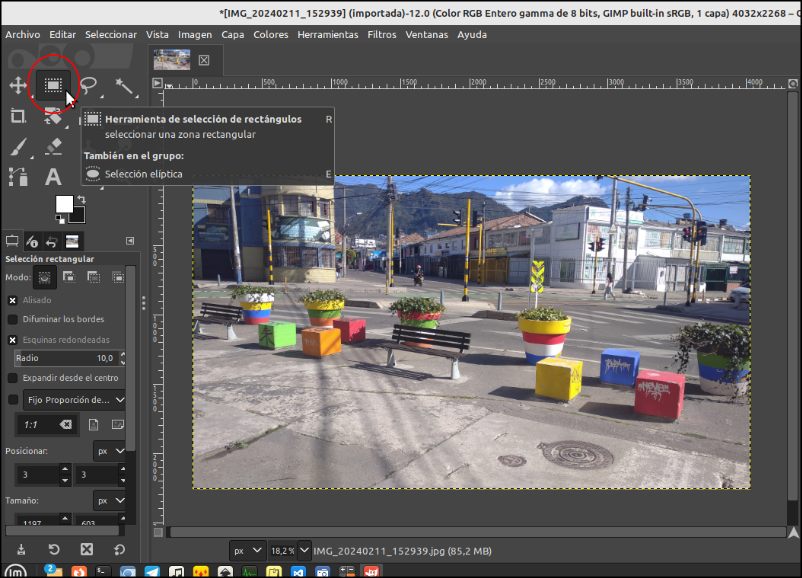Screen dimensions: 802x578
Task: Open the Colores menu
Action: pyautogui.click(x=271, y=35)
